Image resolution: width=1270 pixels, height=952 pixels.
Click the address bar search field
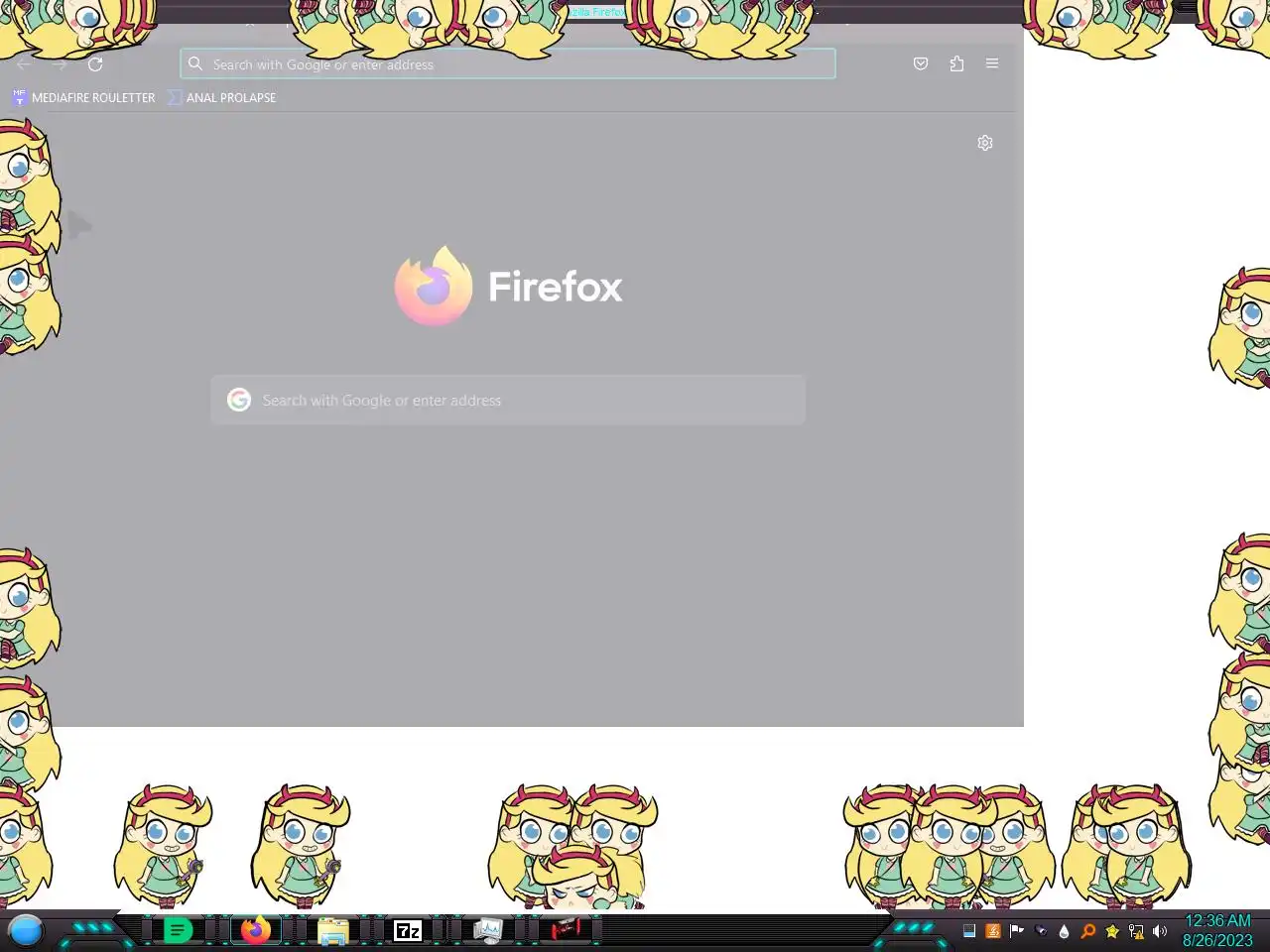[508, 64]
